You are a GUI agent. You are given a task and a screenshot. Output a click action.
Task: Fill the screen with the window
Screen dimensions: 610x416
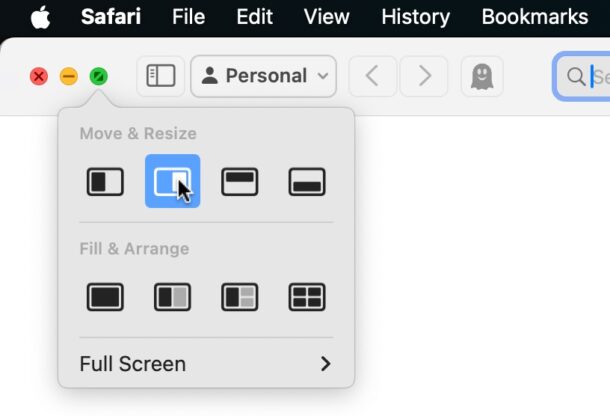(105, 297)
